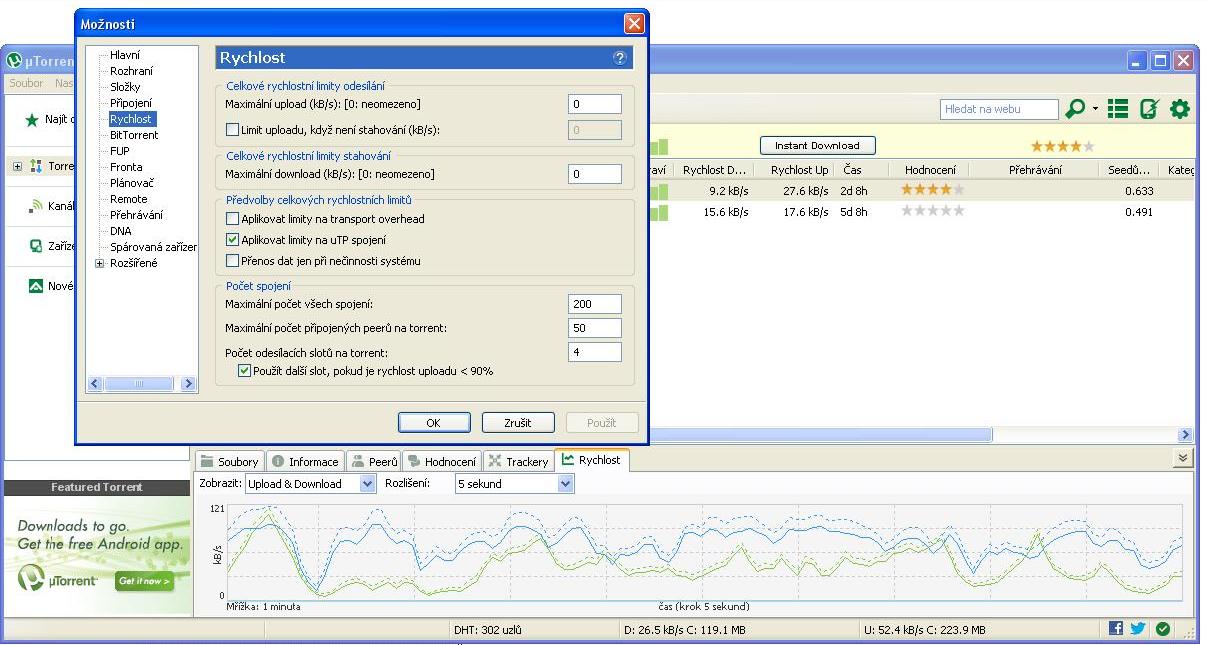Open the Trackery tab
The width and height of the screenshot is (1210, 645).
point(518,461)
